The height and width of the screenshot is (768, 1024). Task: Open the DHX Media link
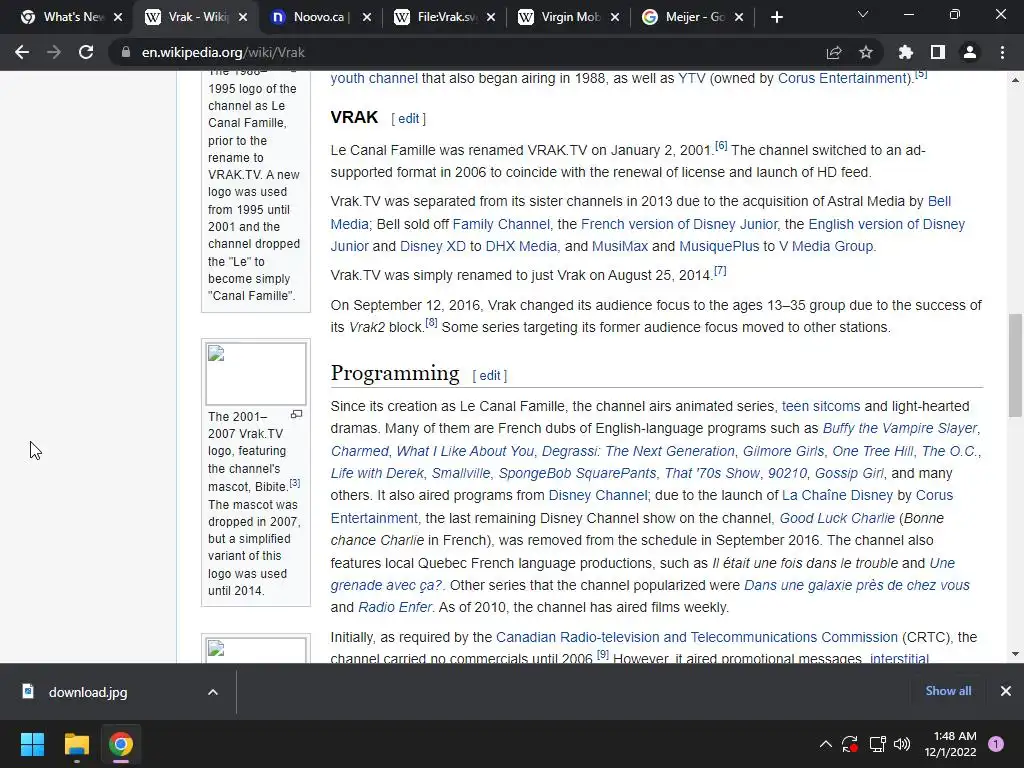521,246
